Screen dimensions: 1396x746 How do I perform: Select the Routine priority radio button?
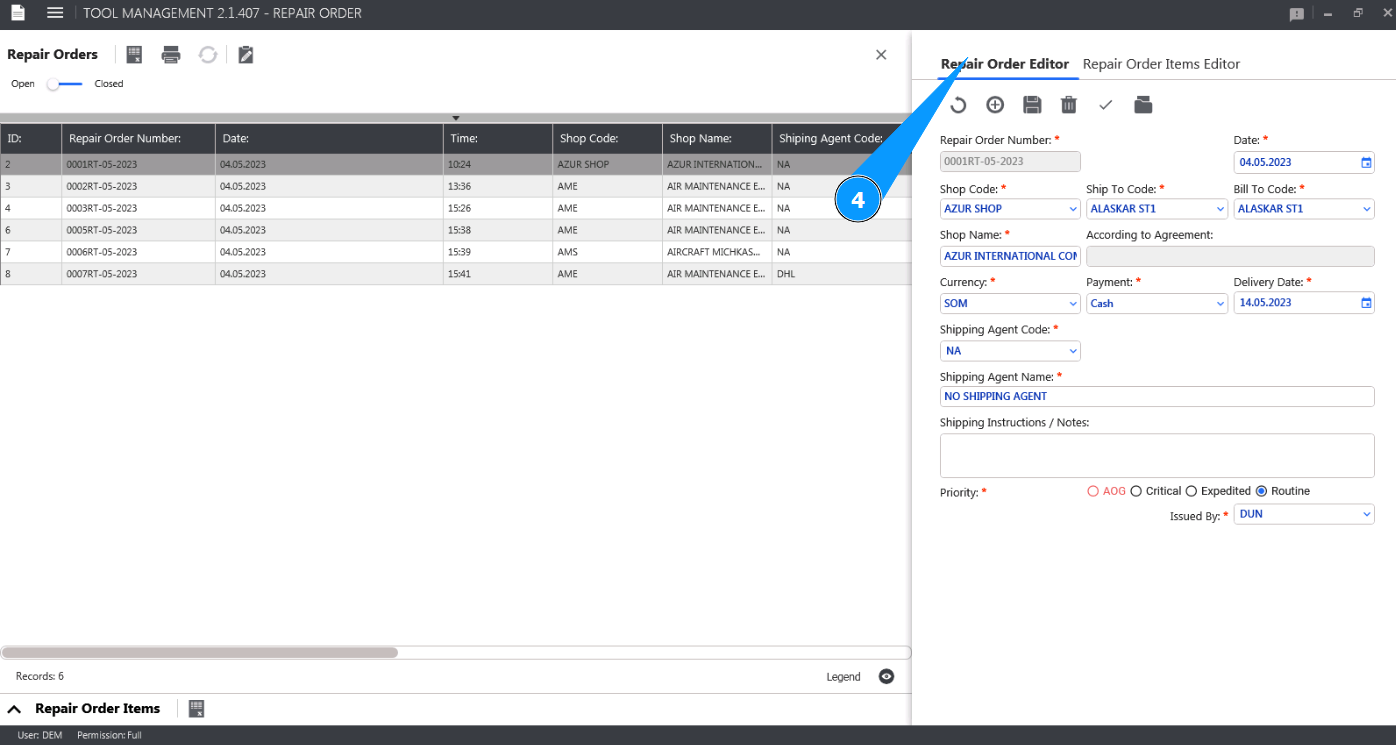(x=1261, y=491)
